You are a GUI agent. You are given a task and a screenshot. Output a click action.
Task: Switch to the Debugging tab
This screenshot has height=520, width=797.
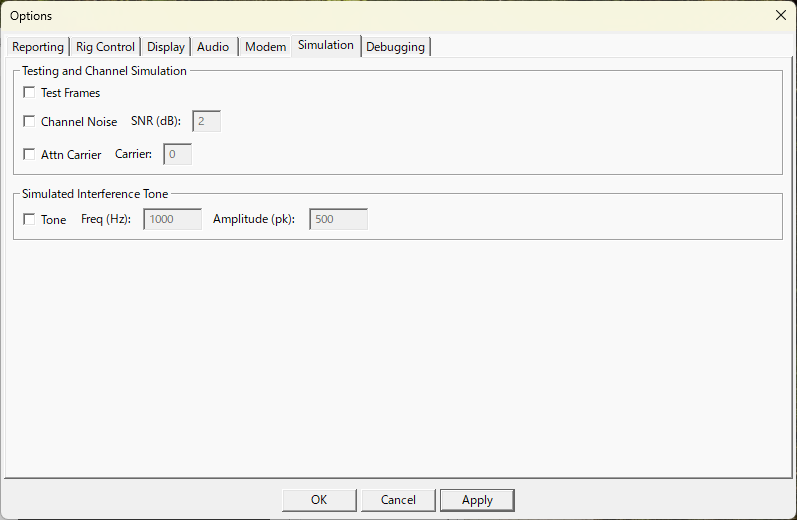(x=395, y=47)
